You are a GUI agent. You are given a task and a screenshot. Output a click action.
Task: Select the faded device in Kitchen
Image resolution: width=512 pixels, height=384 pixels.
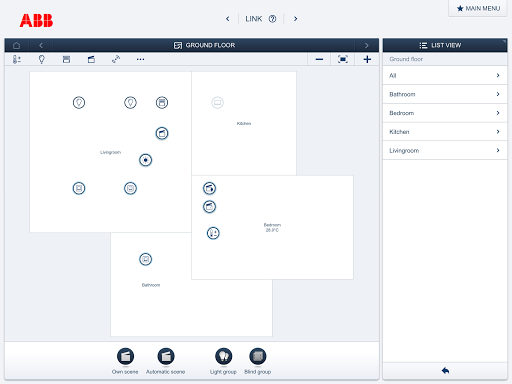pyautogui.click(x=217, y=102)
